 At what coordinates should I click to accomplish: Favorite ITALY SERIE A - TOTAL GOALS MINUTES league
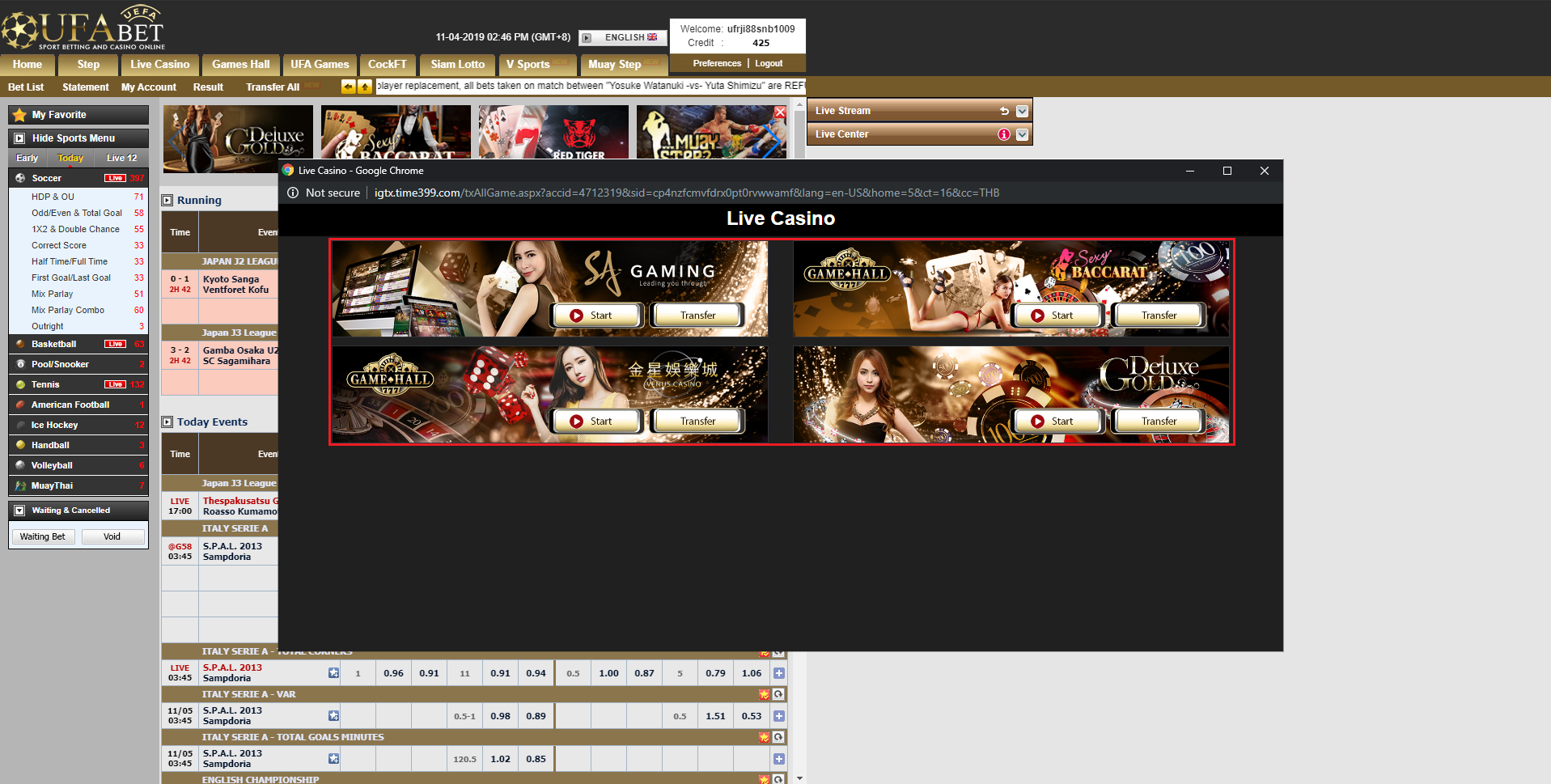pyautogui.click(x=764, y=737)
